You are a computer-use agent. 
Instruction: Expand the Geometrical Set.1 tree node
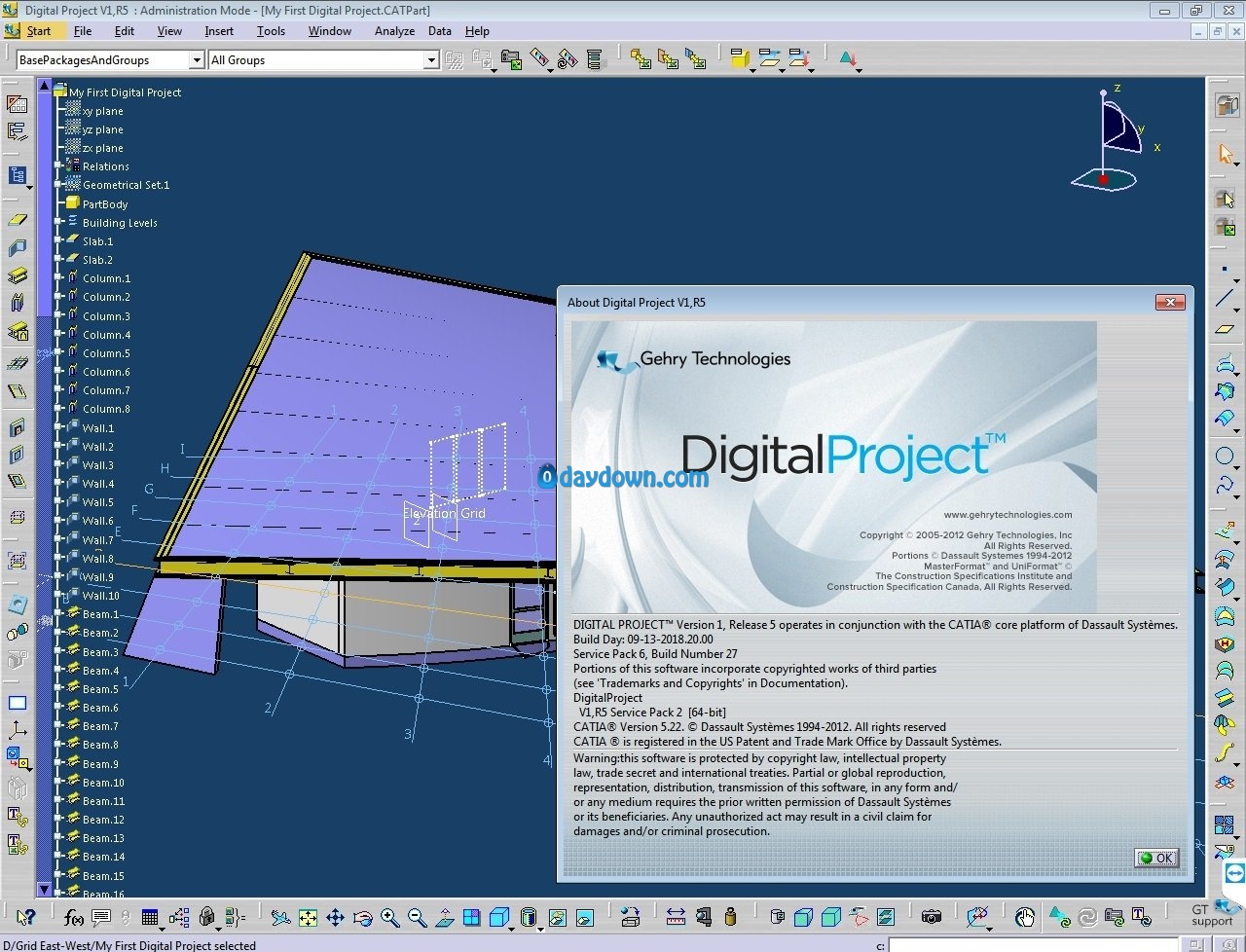[58, 185]
